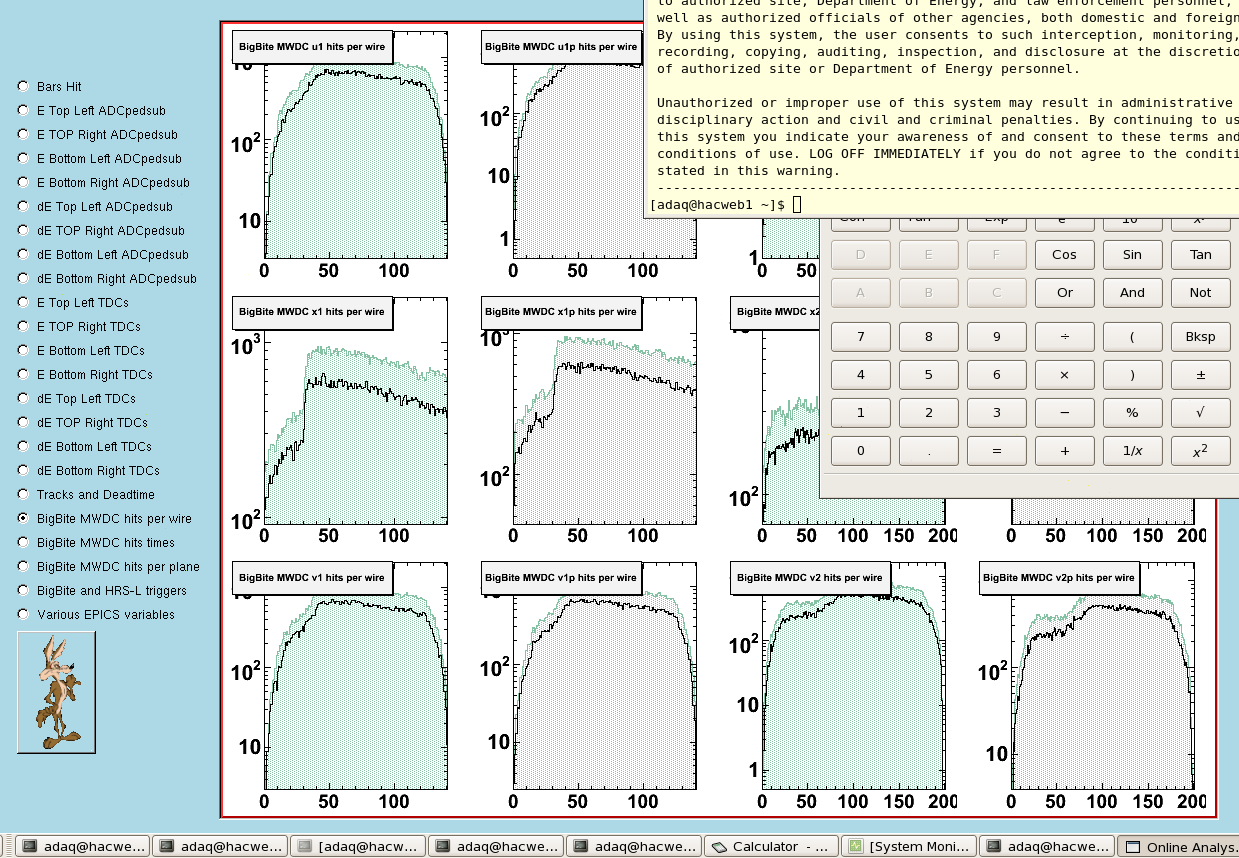Viewport: 1239px width, 858px height.
Task: Open System Monitor from the taskbar
Action: pos(909,846)
